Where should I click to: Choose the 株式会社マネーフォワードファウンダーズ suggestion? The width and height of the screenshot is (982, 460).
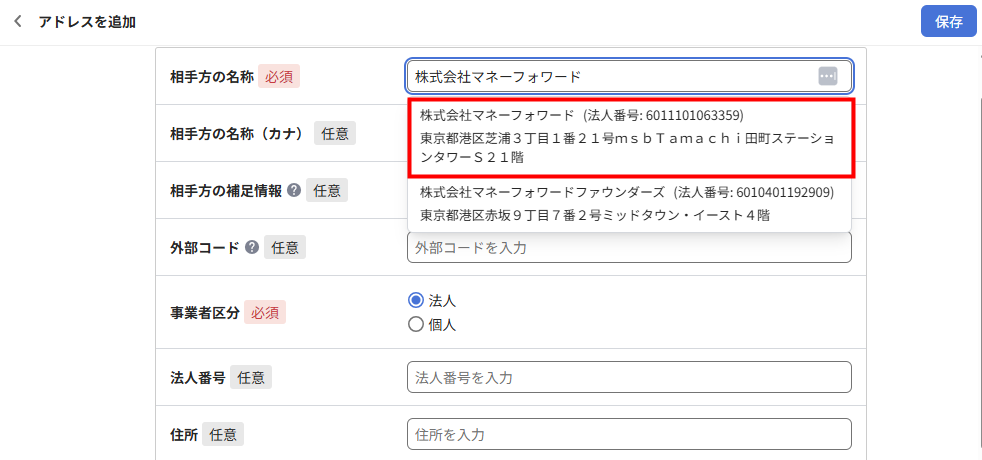click(x=629, y=203)
